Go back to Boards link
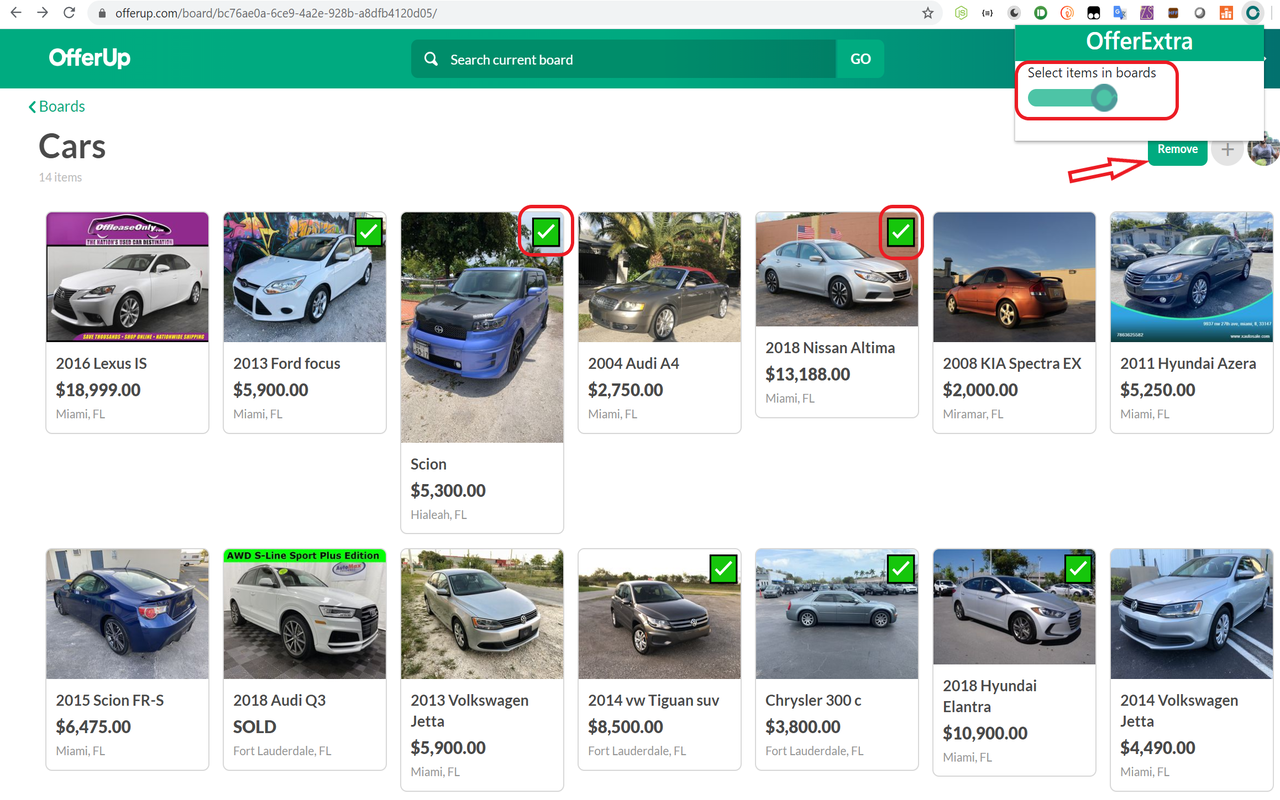 56,106
